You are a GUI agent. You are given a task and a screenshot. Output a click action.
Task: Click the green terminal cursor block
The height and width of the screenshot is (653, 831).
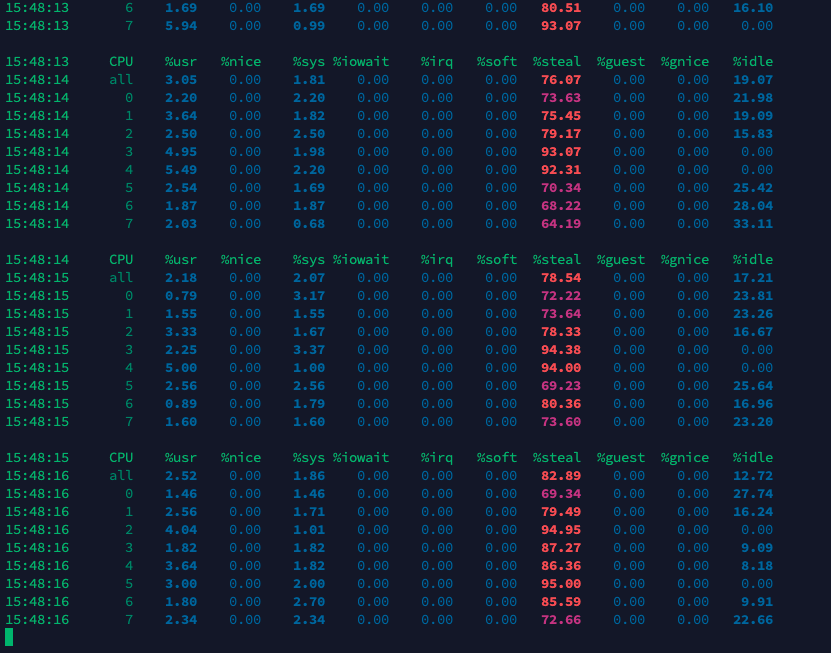(9, 637)
